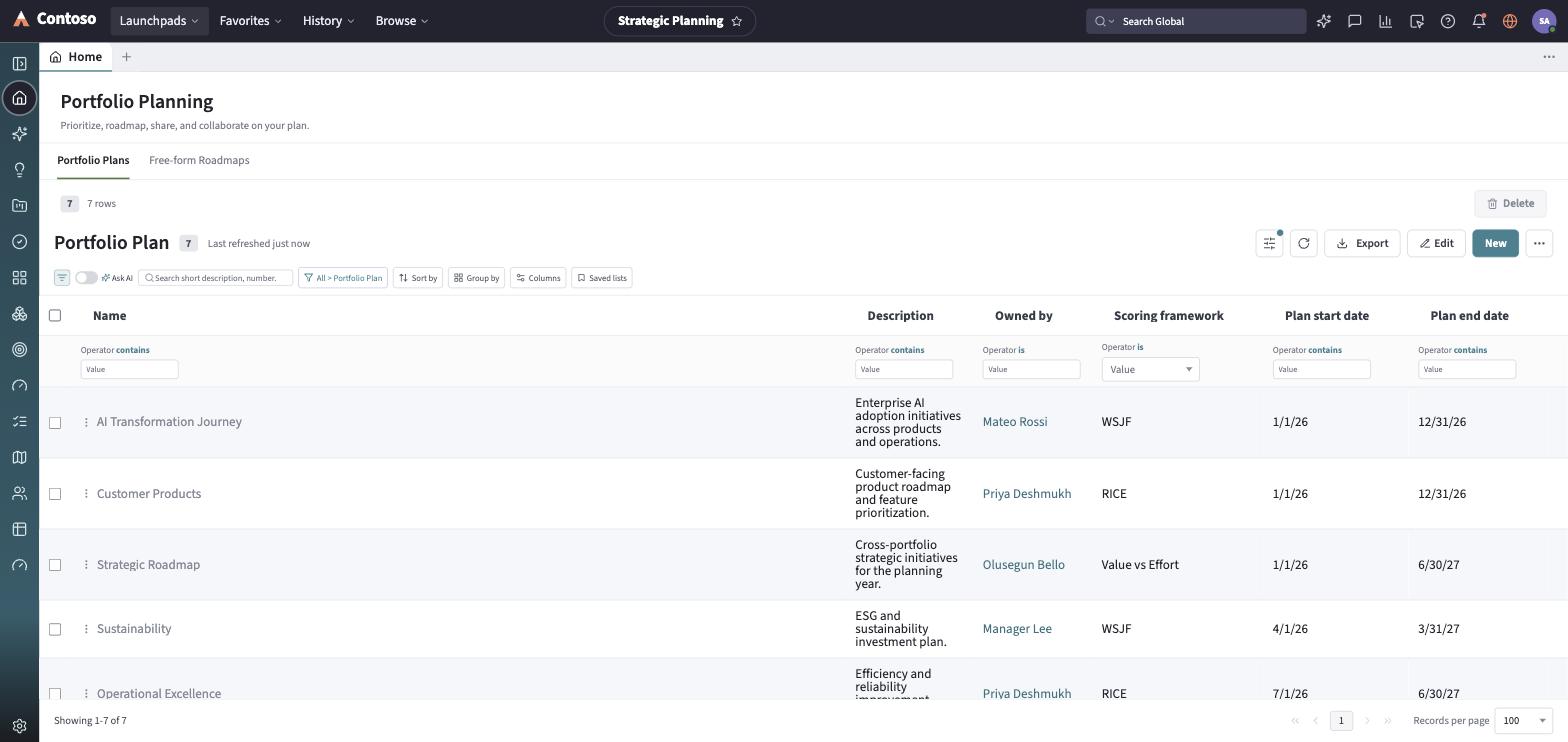Open the History dropdown menu
Screen dimensions: 1568x742
[329, 21]
